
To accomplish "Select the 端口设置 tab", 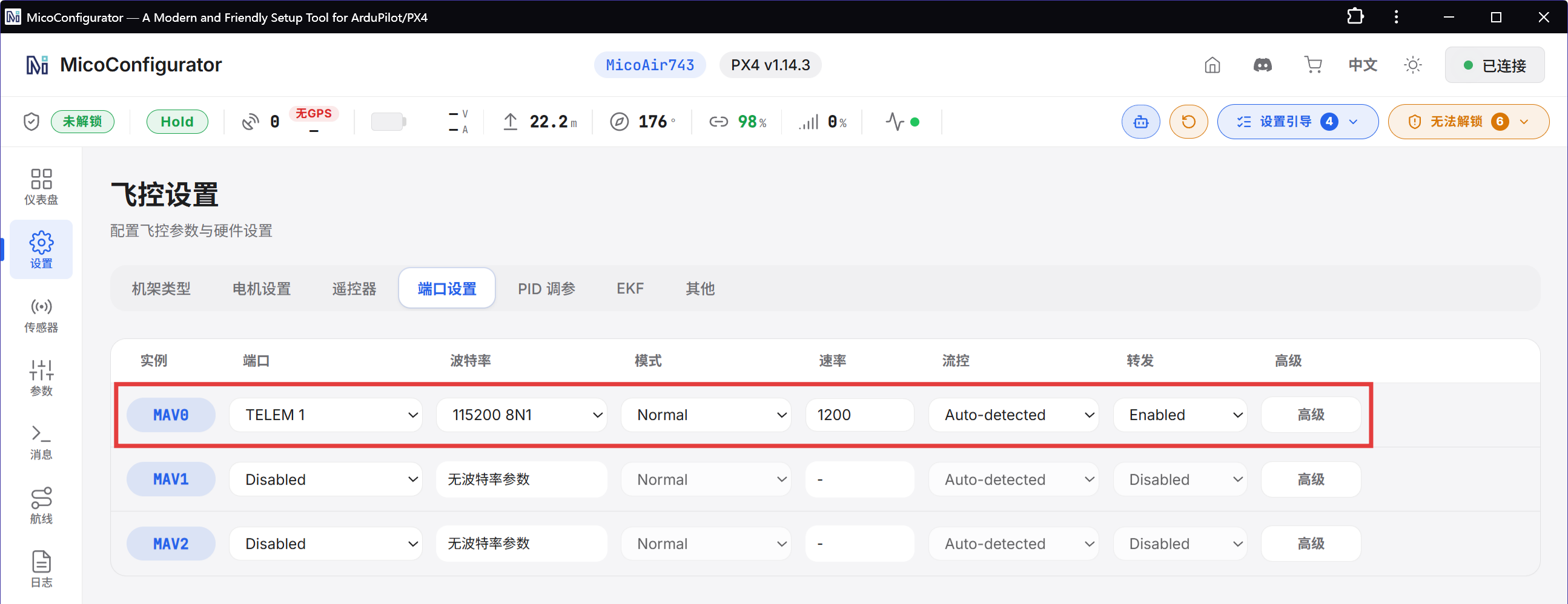I will [x=447, y=288].
